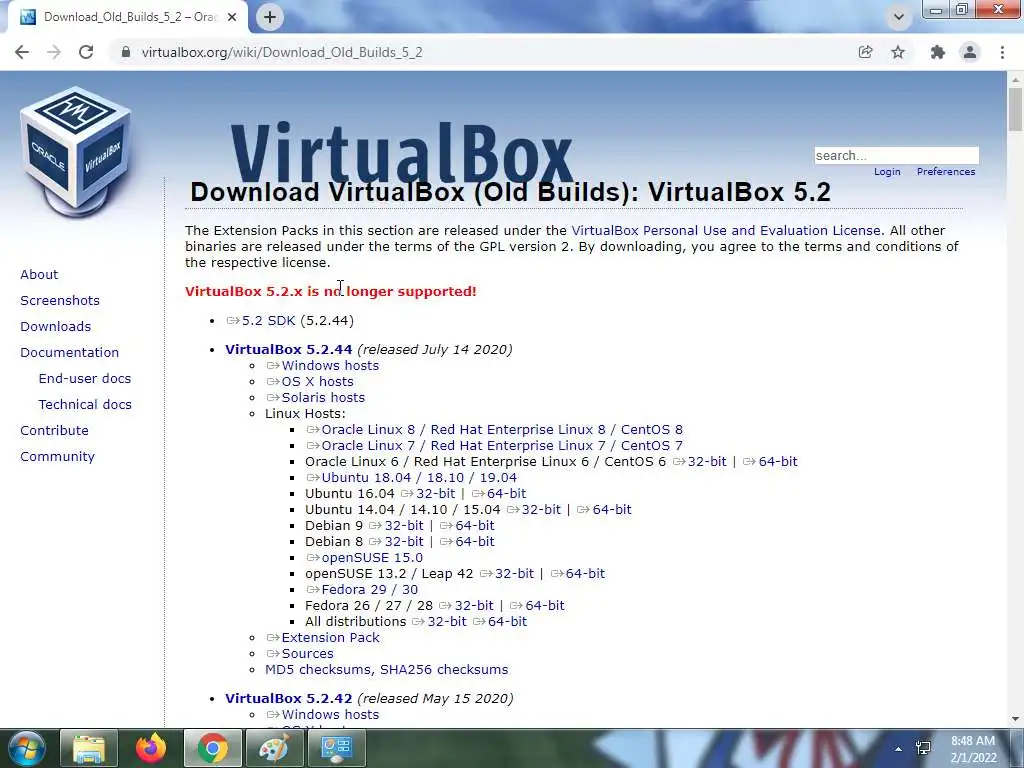
Task: Download Oracle Linux 8 / CentOS 8 package
Action: tap(494, 430)
